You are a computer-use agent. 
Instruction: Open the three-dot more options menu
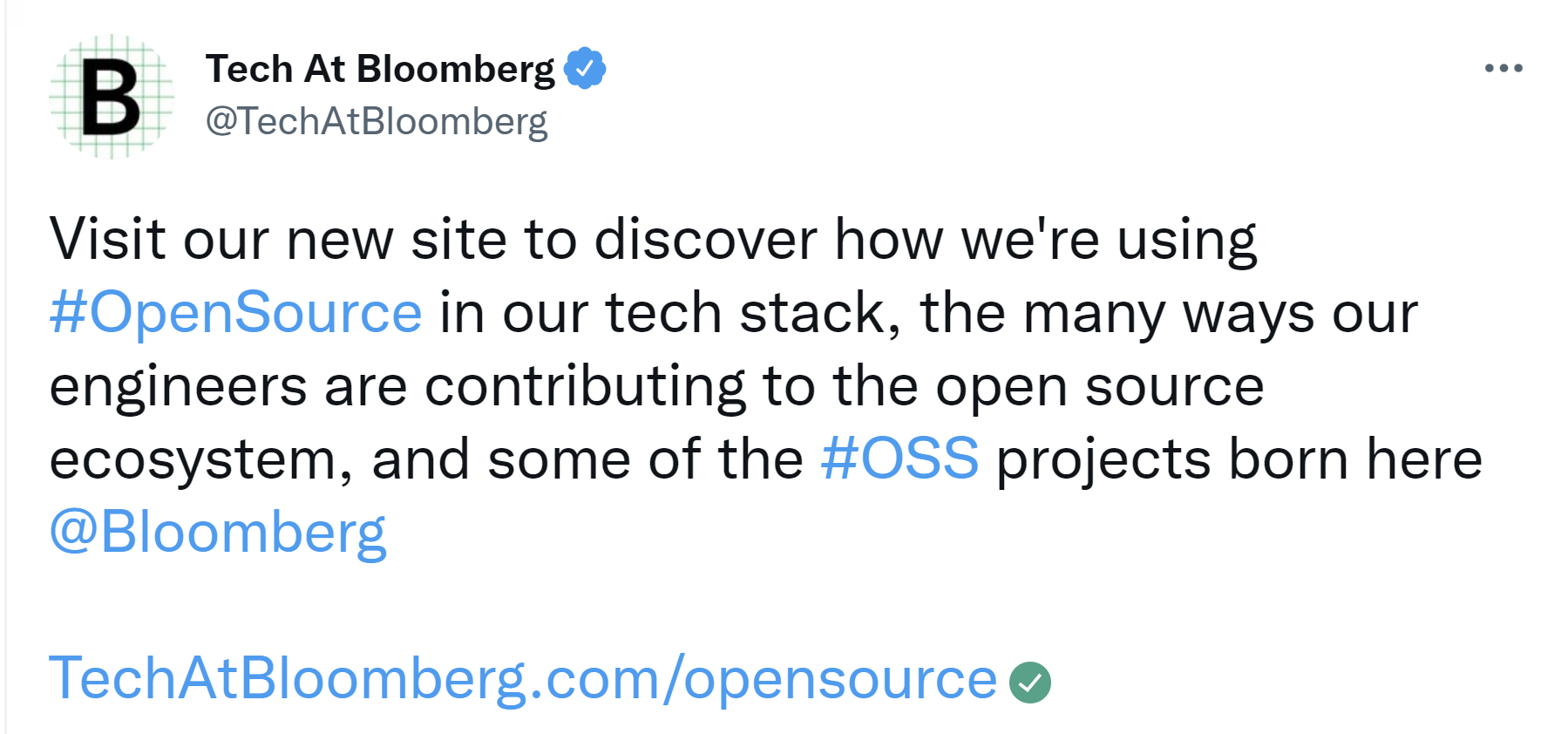[1504, 68]
